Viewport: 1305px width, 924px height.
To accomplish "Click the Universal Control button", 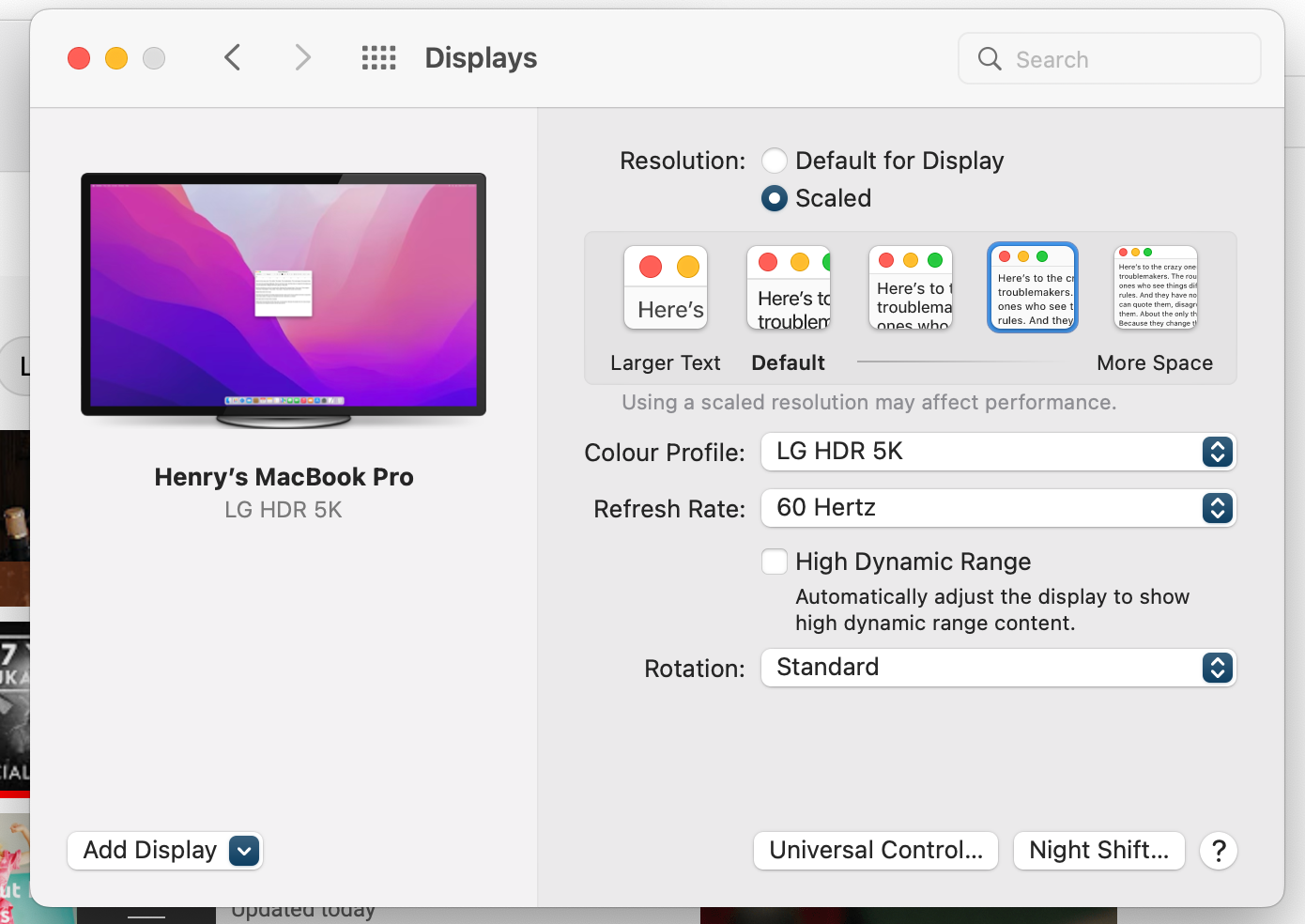I will click(x=876, y=851).
